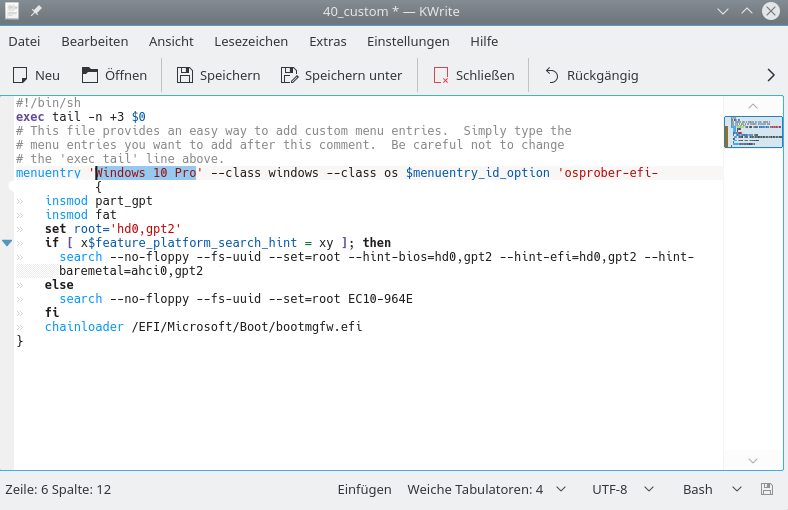Viewport: 788px width, 510px height.
Task: Click the 'baremetal=ahci0,gpt2' text
Action: coord(131,271)
